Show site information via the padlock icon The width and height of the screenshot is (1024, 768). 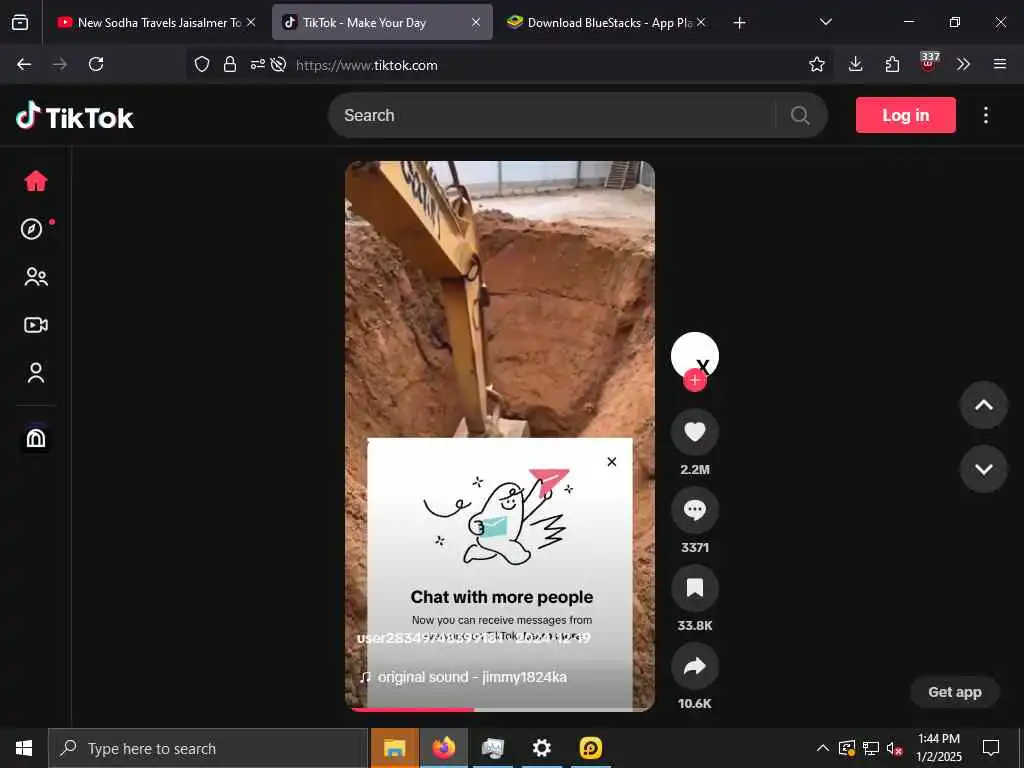[230, 64]
